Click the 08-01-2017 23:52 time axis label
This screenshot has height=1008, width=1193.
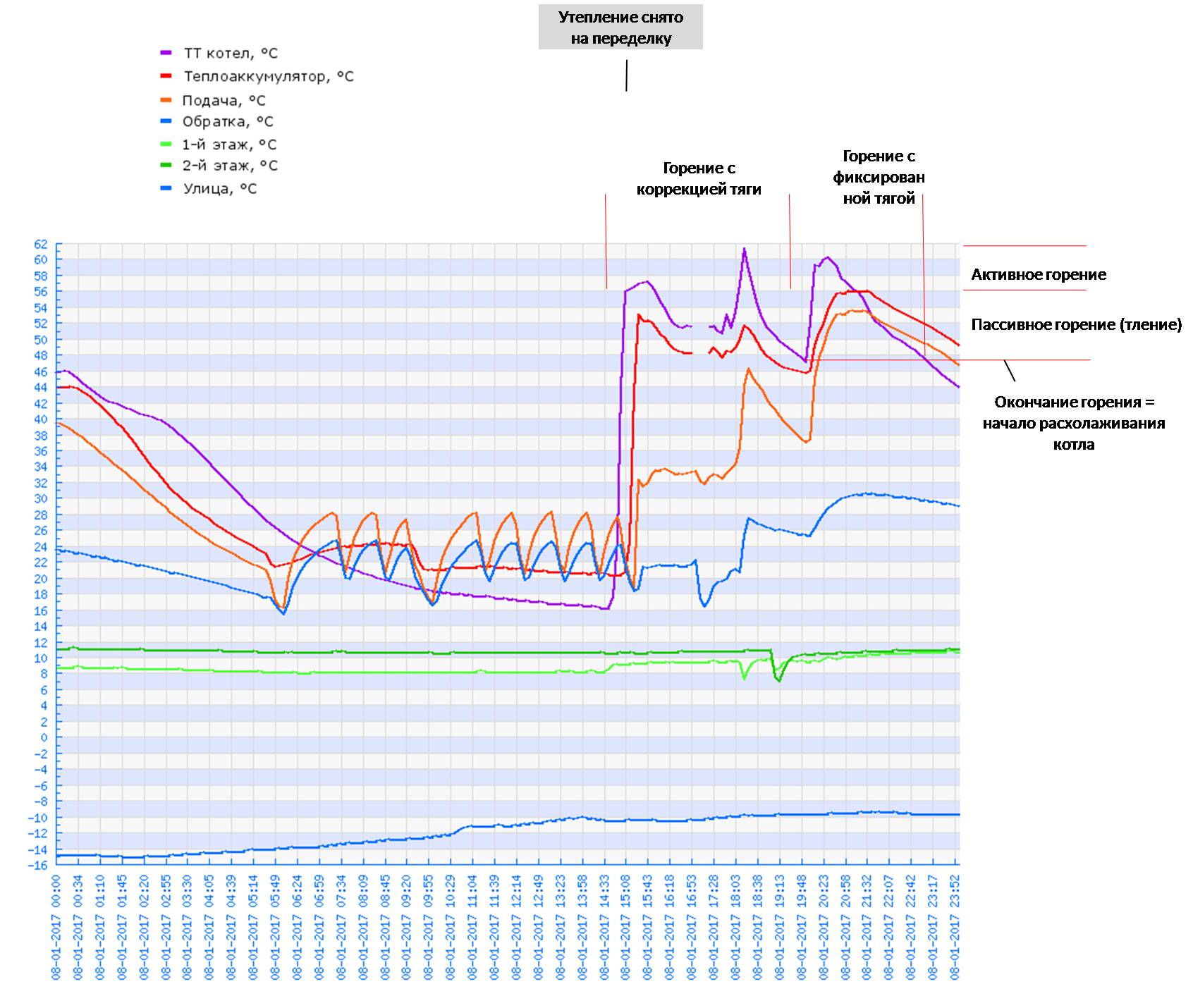click(x=956, y=927)
